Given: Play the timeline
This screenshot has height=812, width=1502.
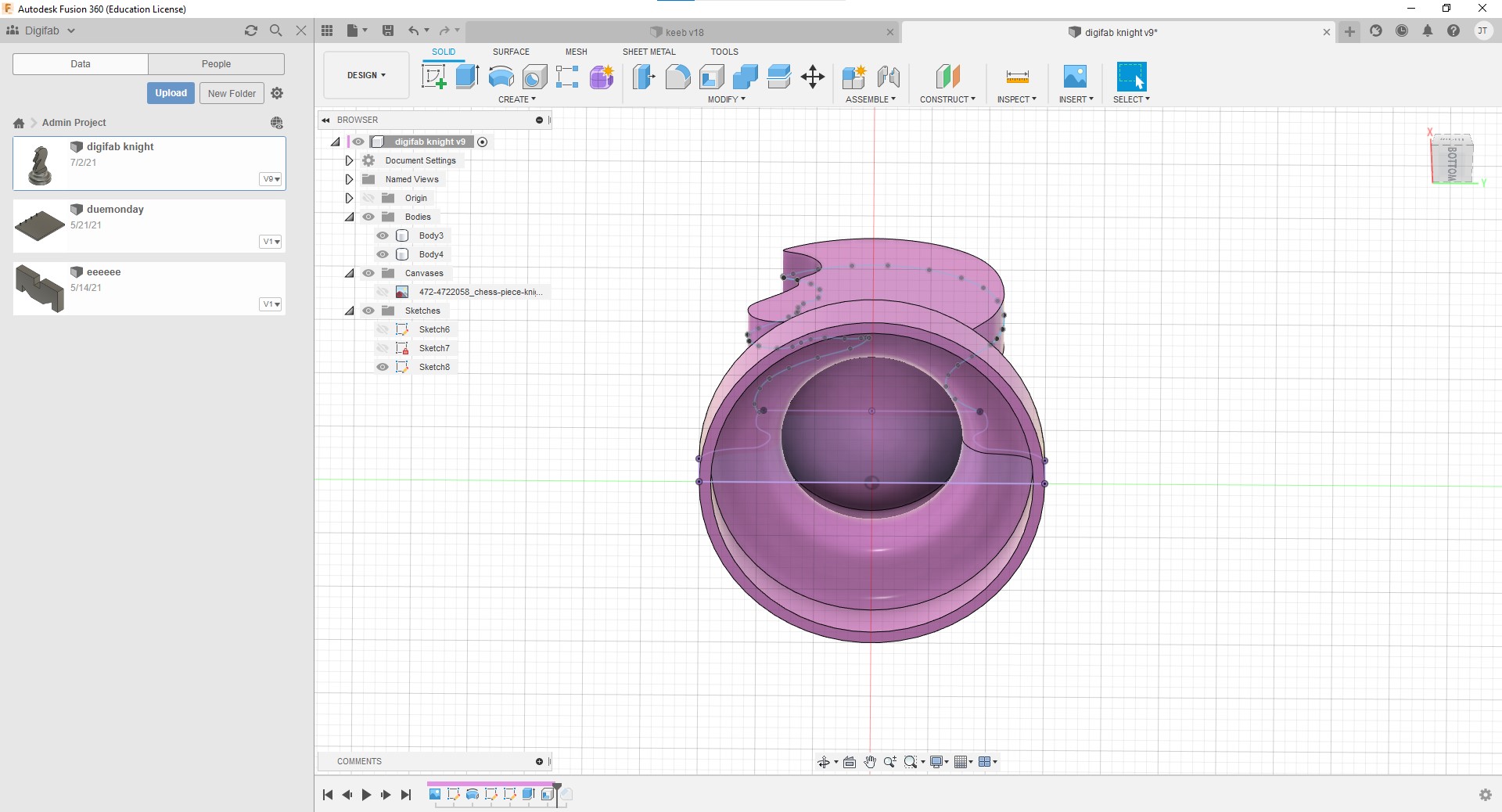Looking at the screenshot, I should click(x=366, y=795).
